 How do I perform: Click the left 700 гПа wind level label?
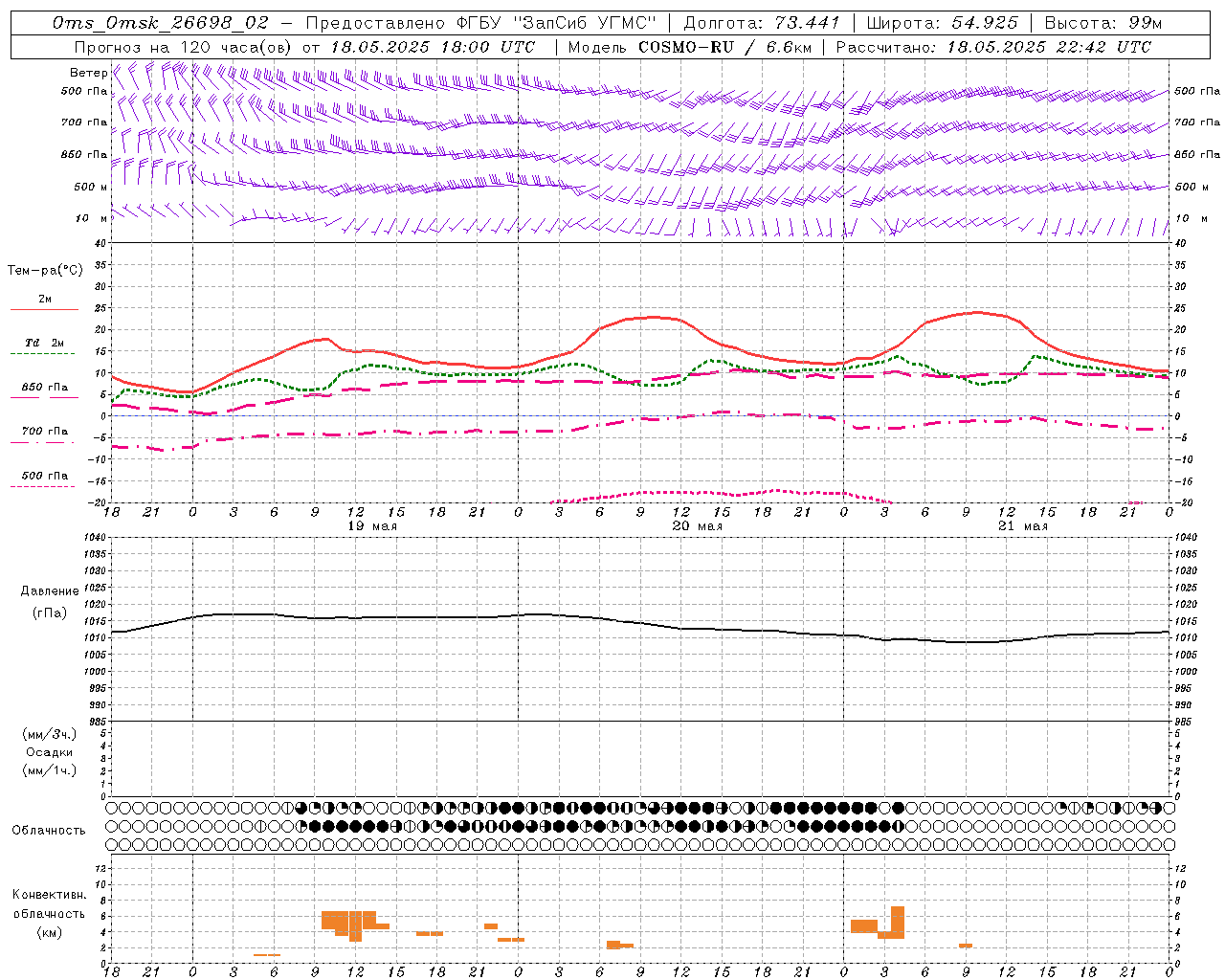(x=84, y=122)
